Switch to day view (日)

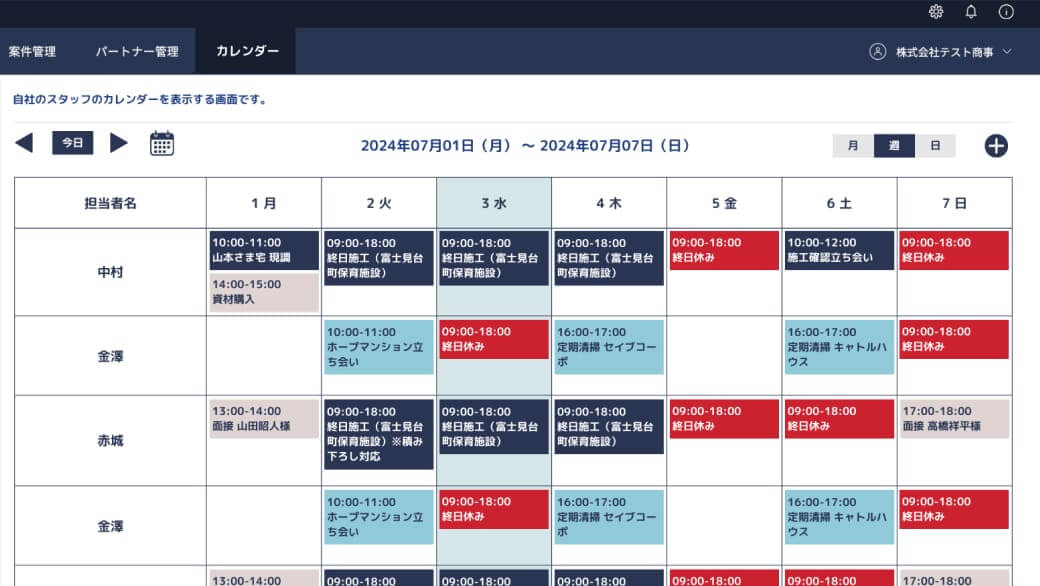click(x=935, y=146)
